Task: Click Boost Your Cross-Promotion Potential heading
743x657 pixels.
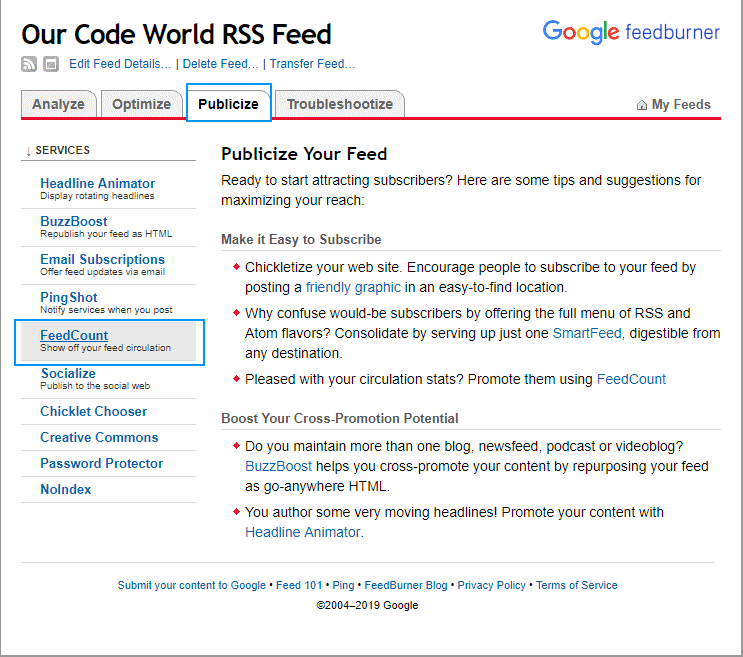Action: pos(339,418)
